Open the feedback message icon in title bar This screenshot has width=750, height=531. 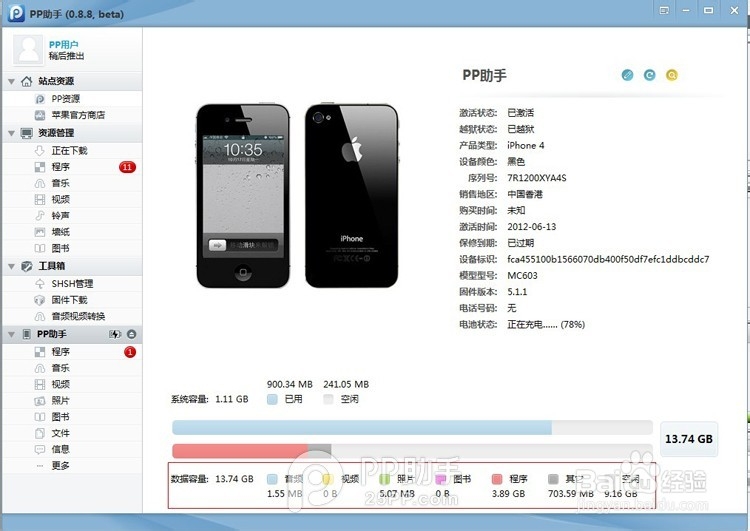664,11
